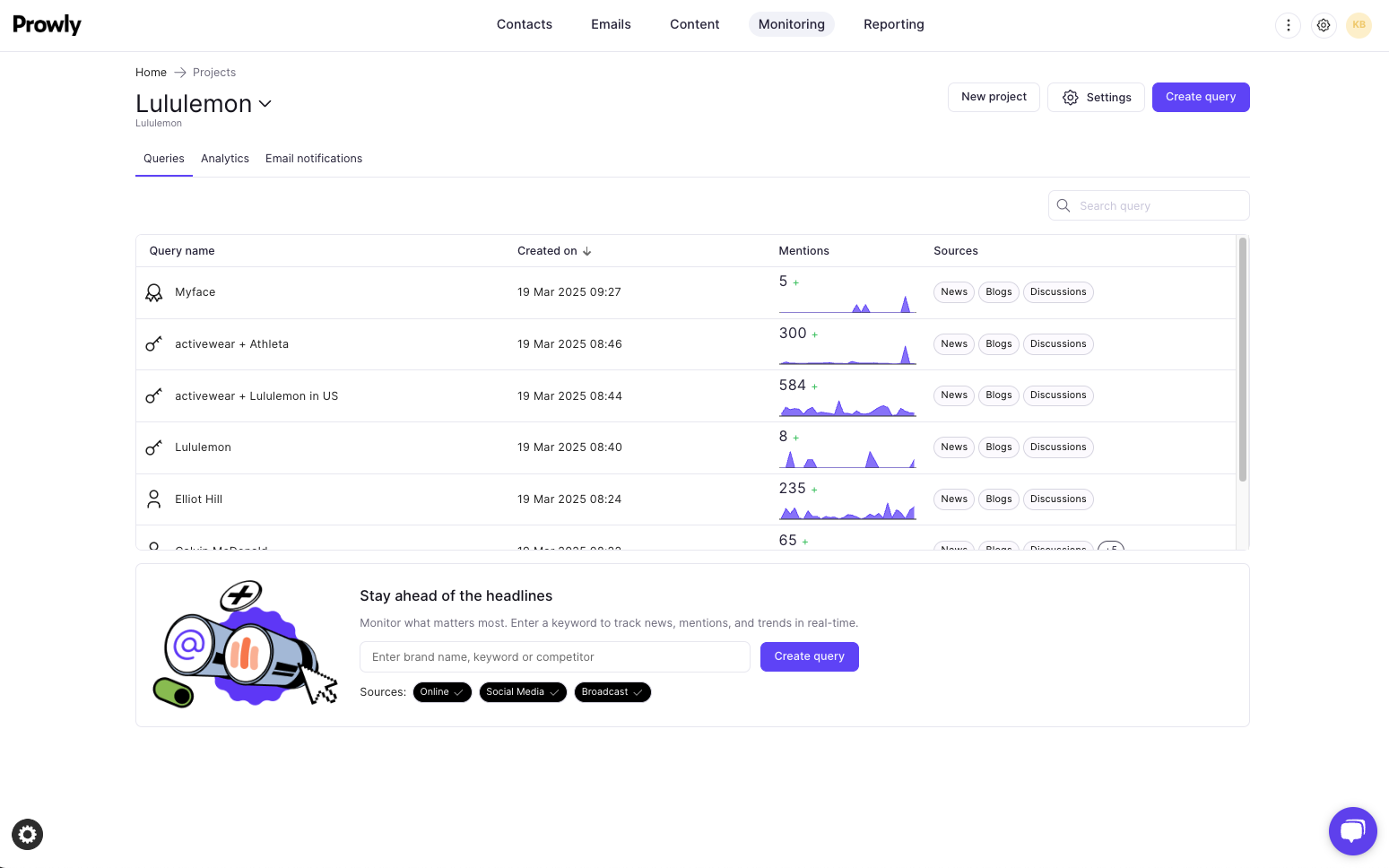This screenshot has height=868, width=1389.
Task: Click the Myface query badge icon
Action: (154, 292)
